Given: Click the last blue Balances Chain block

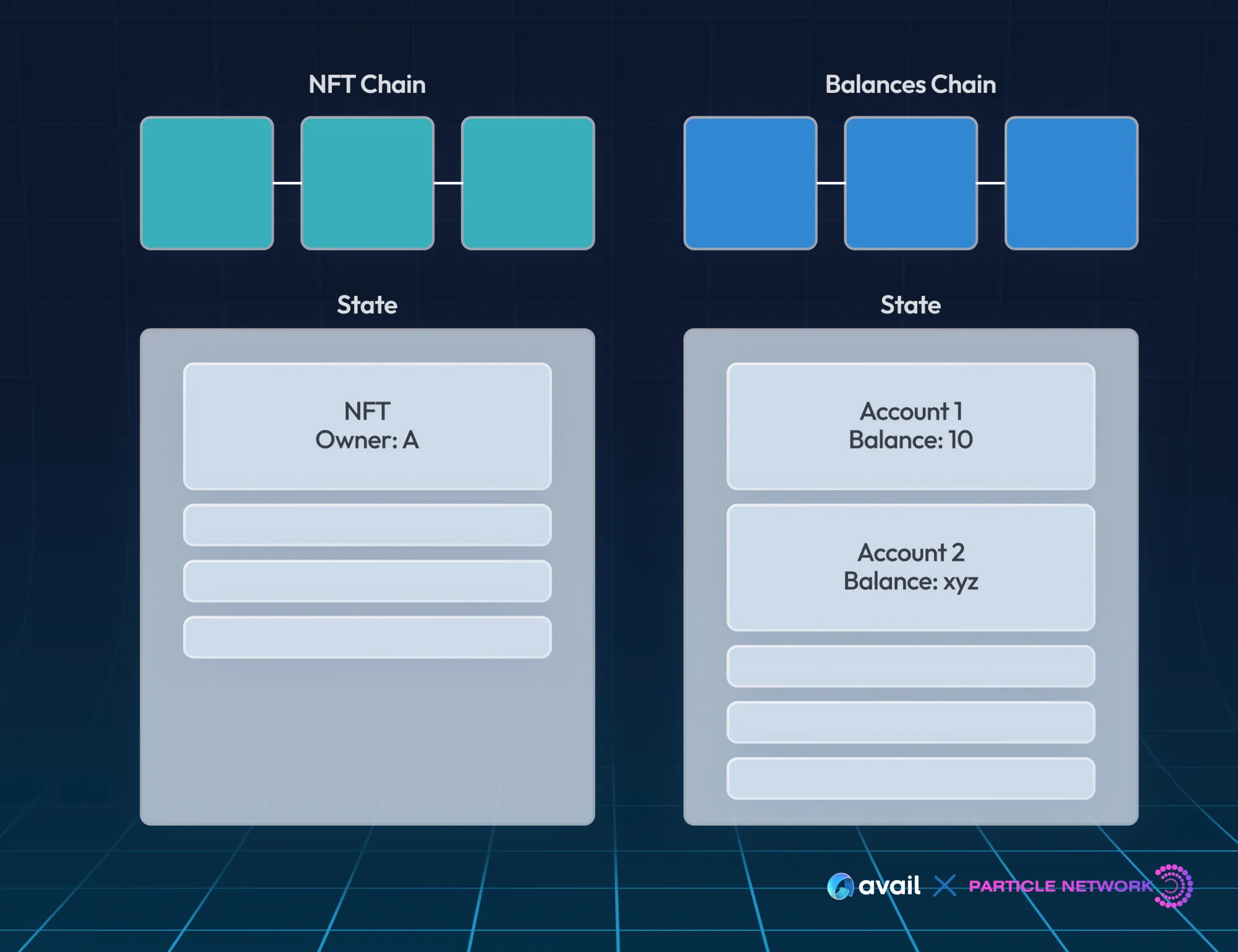Looking at the screenshot, I should pyautogui.click(x=1071, y=183).
